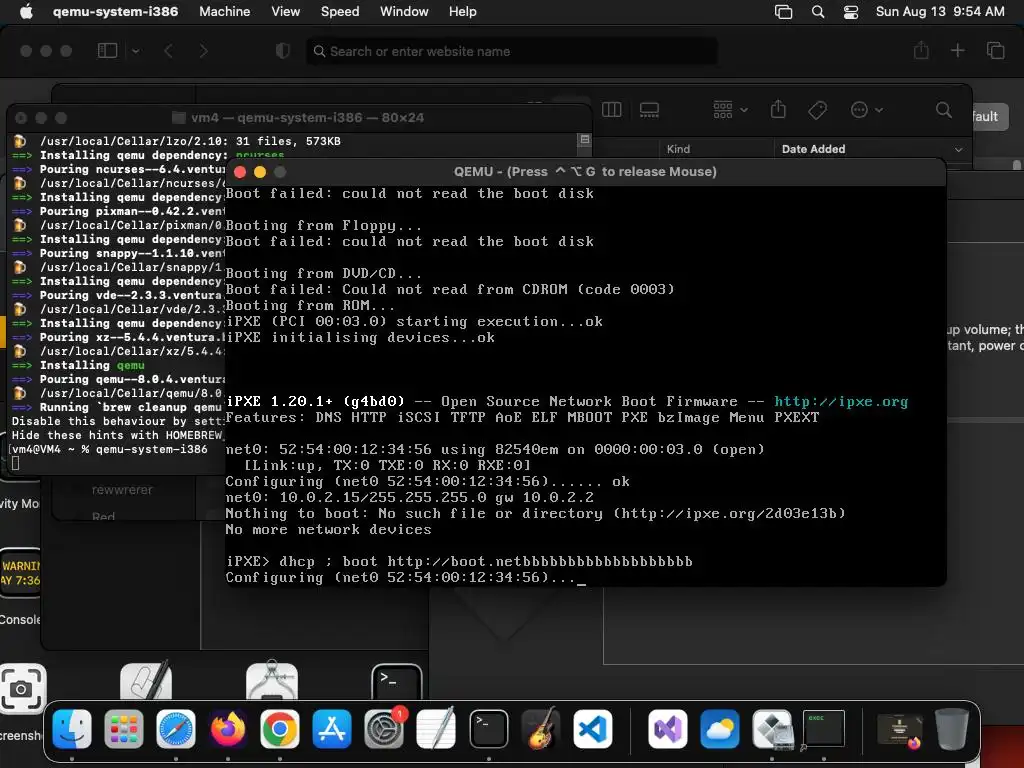1024x768 pixels.
Task: Go forward in Safari window
Action: [x=203, y=51]
